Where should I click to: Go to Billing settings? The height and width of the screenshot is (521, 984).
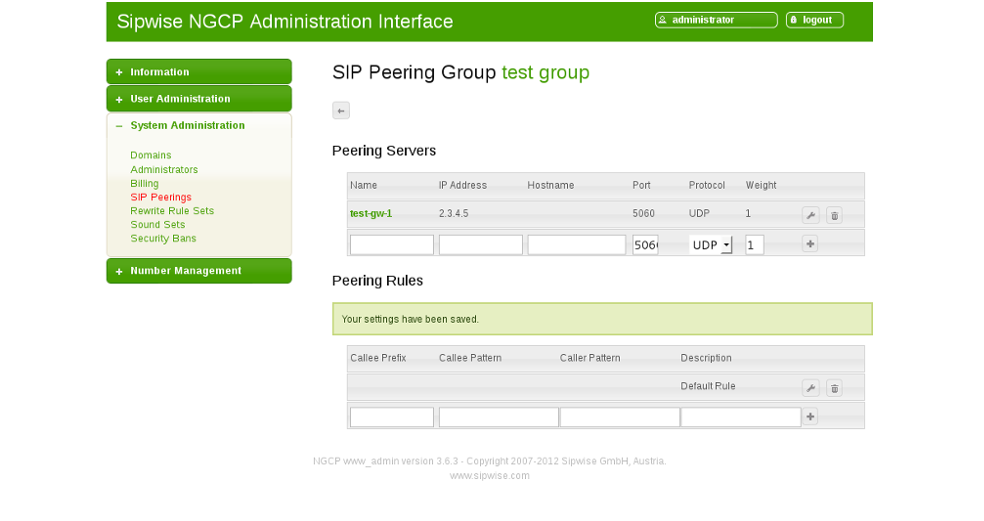click(x=144, y=183)
